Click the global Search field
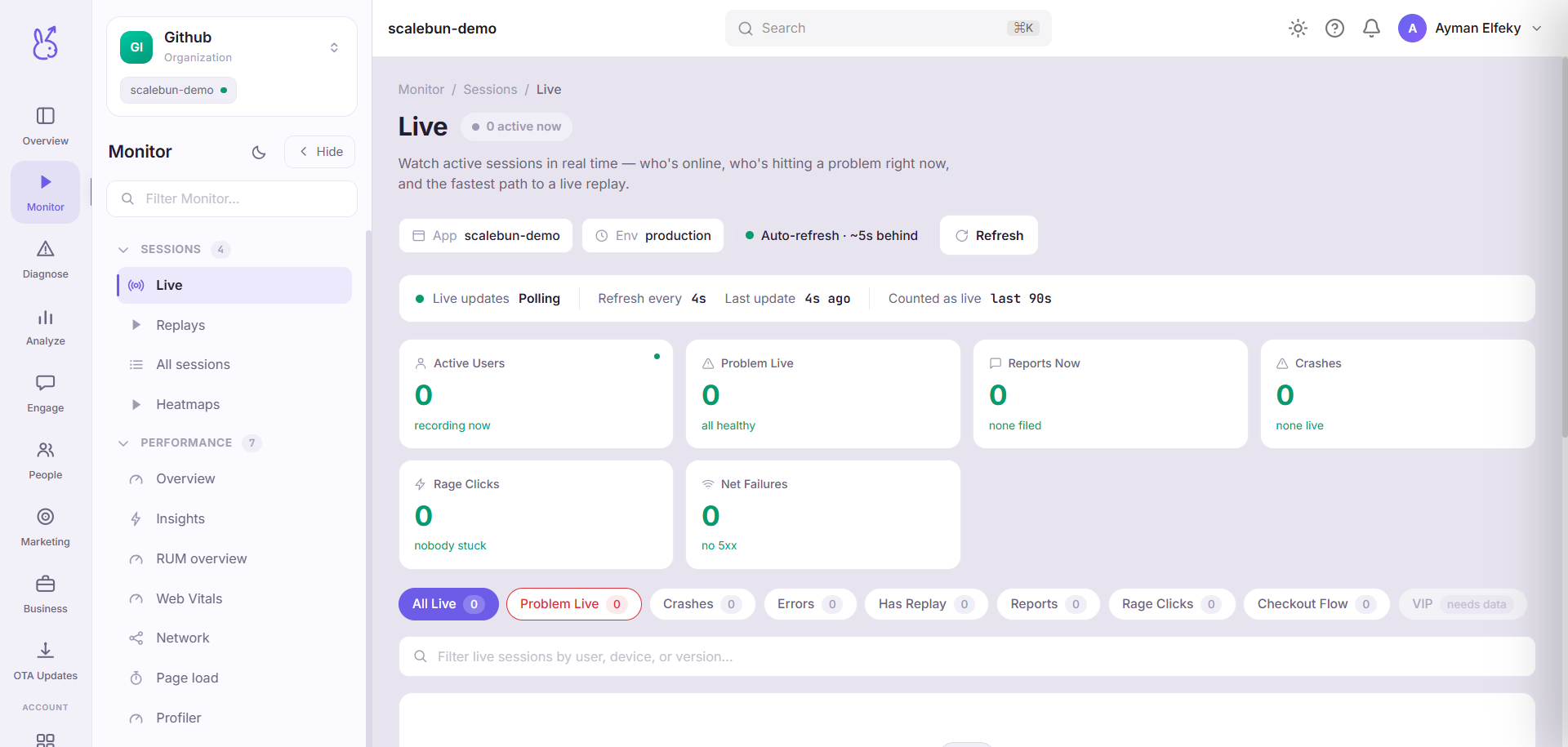This screenshot has width=1568, height=747. pyautogui.click(x=888, y=29)
